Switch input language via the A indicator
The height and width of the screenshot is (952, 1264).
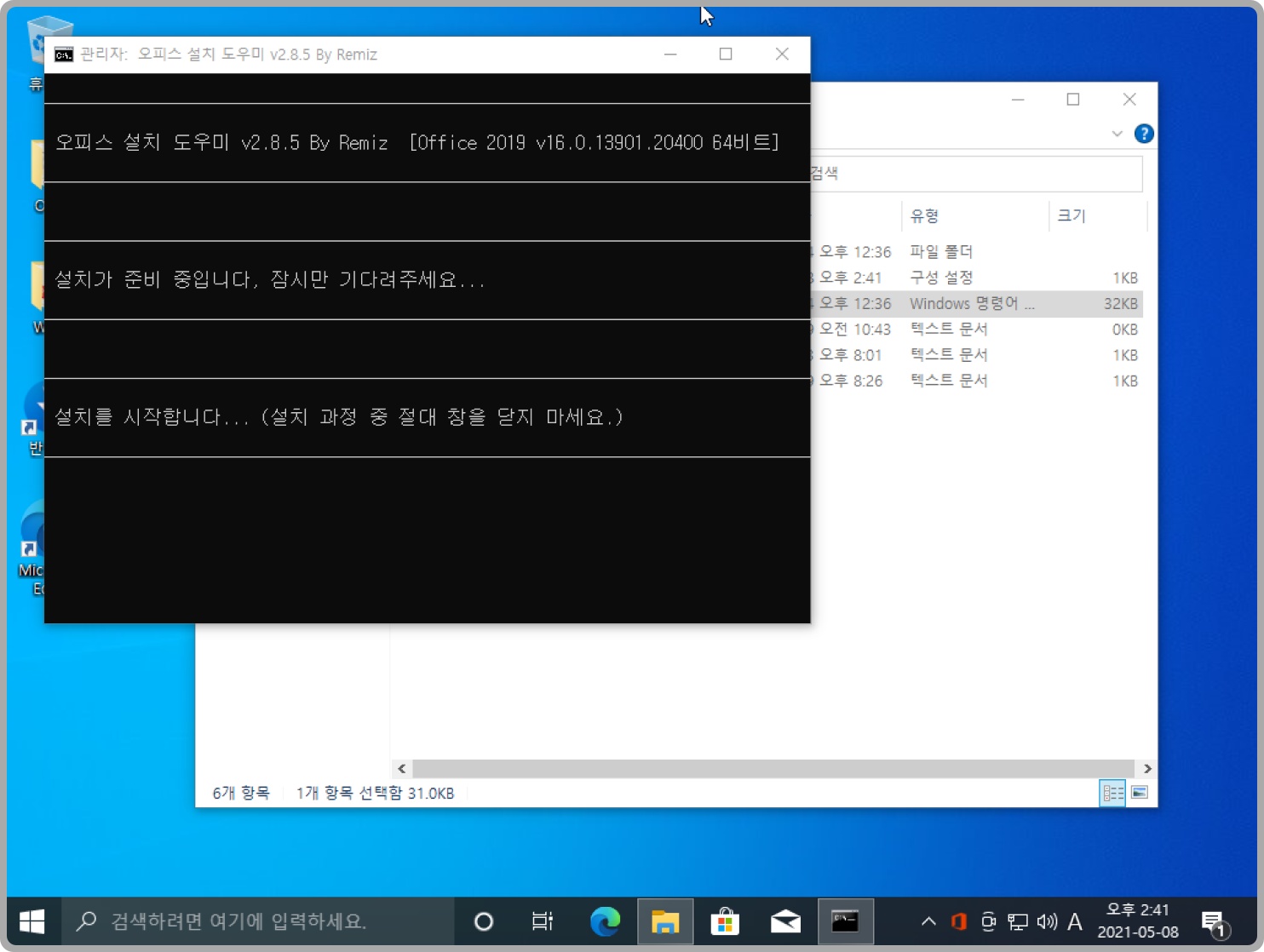(1075, 921)
